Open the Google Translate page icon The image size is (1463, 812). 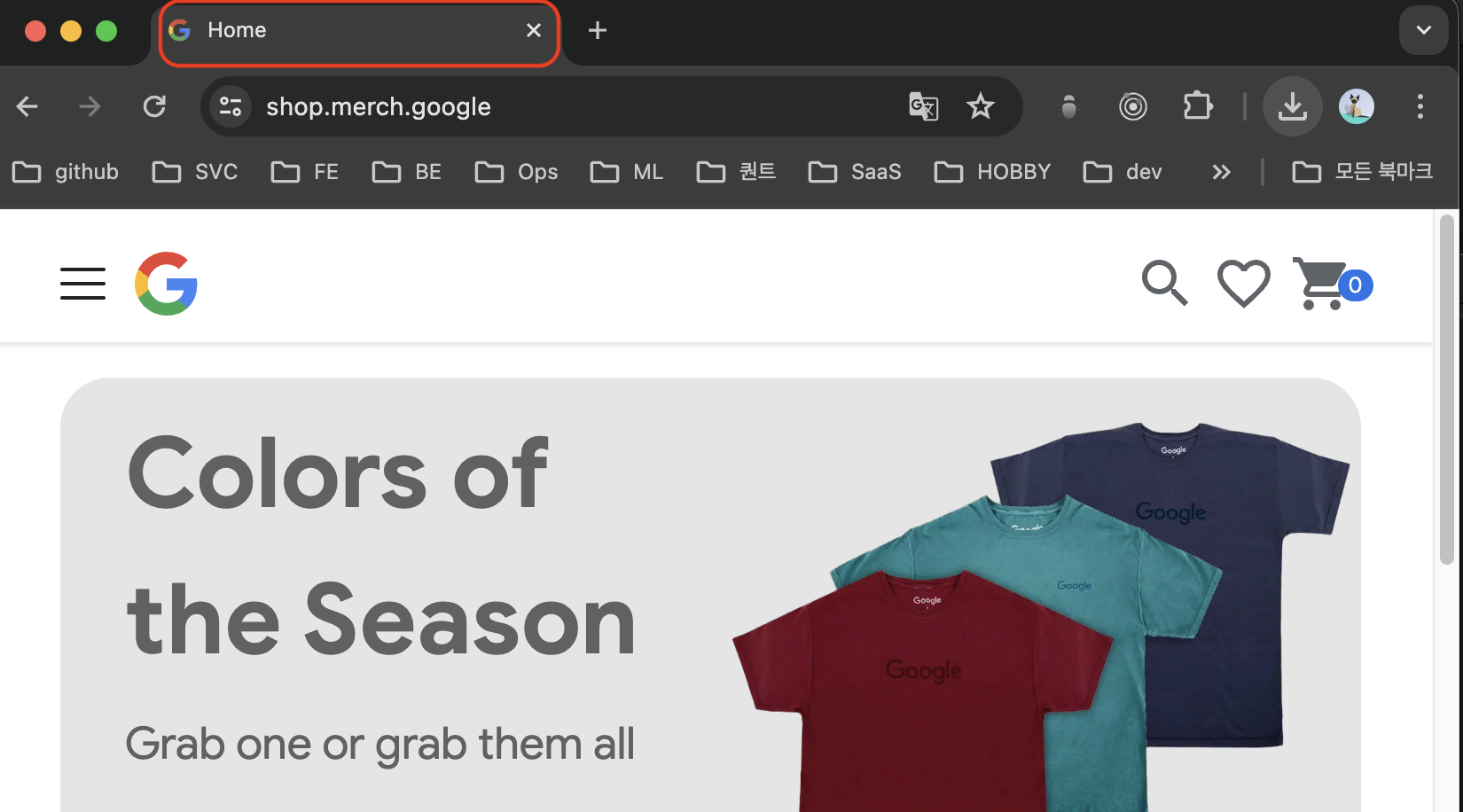(x=924, y=106)
